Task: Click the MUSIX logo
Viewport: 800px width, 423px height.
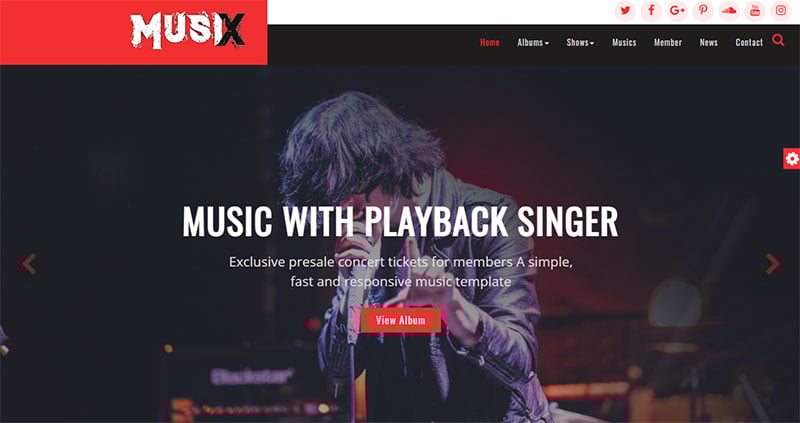Action: 187,31
